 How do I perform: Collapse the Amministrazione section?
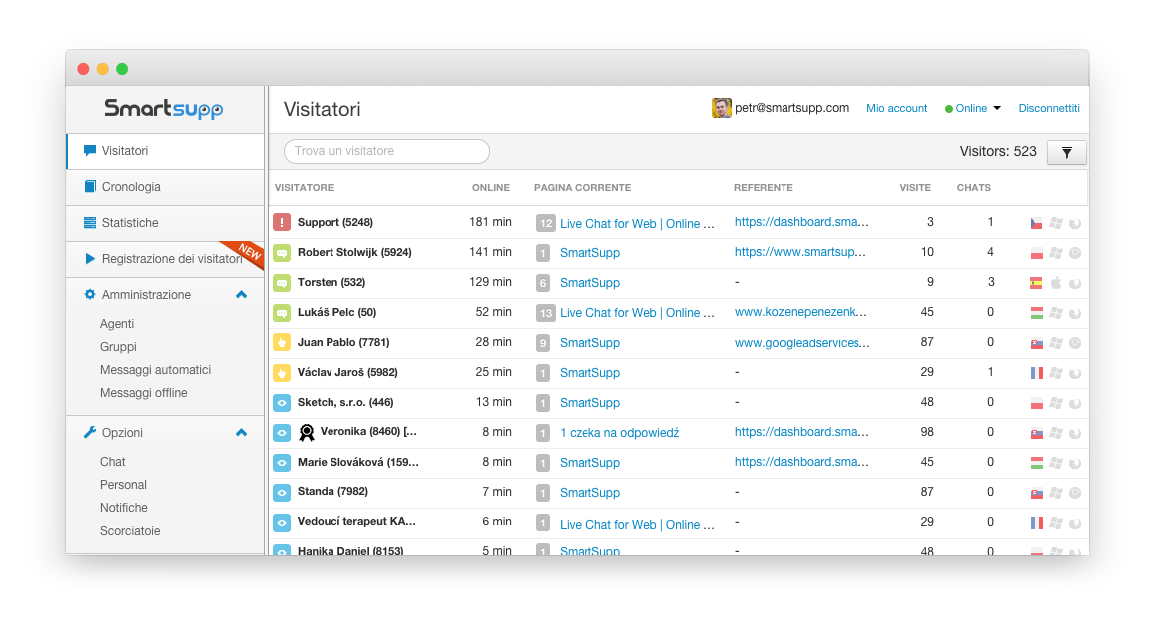coord(241,295)
